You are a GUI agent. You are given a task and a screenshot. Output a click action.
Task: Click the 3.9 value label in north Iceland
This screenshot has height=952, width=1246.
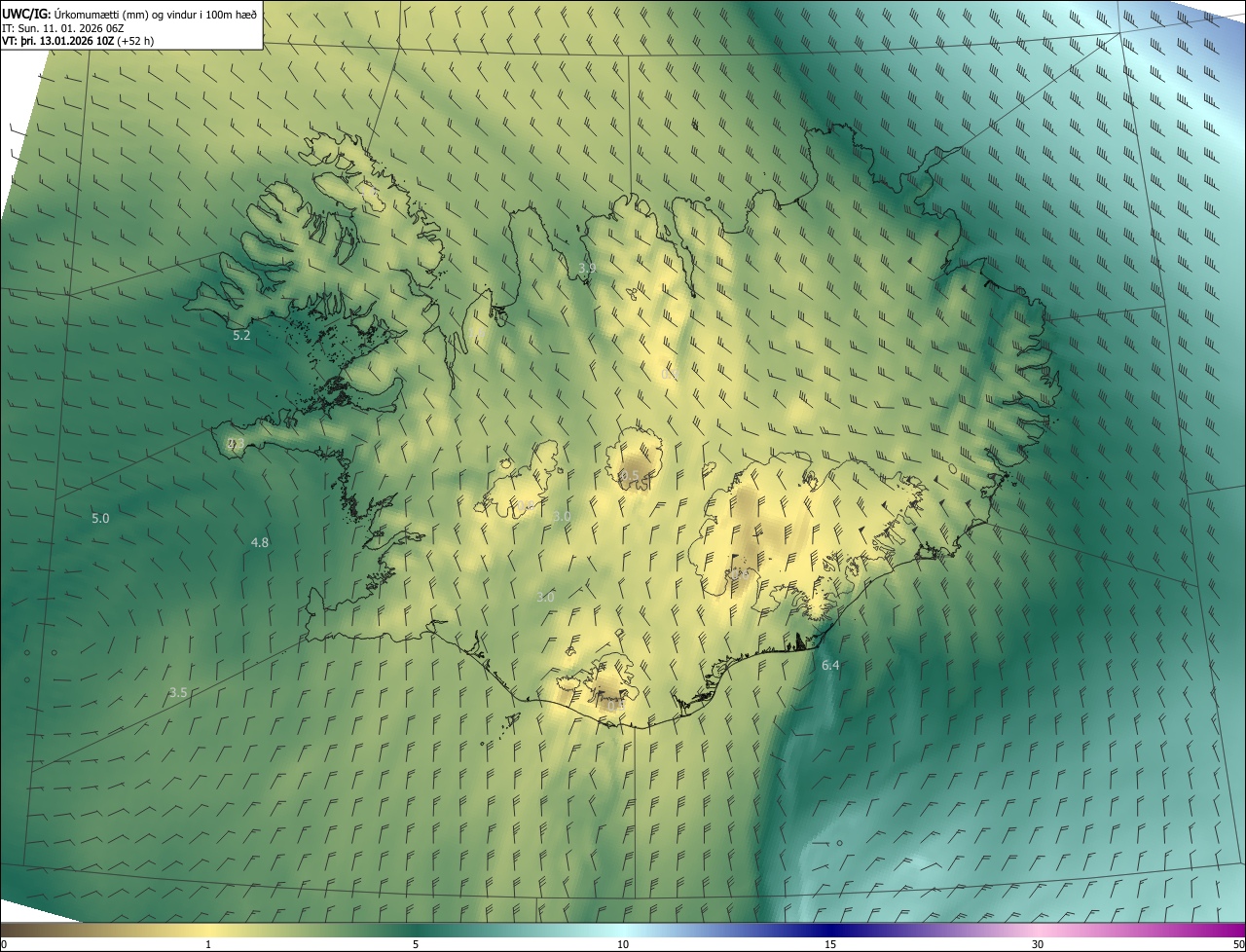(x=587, y=268)
